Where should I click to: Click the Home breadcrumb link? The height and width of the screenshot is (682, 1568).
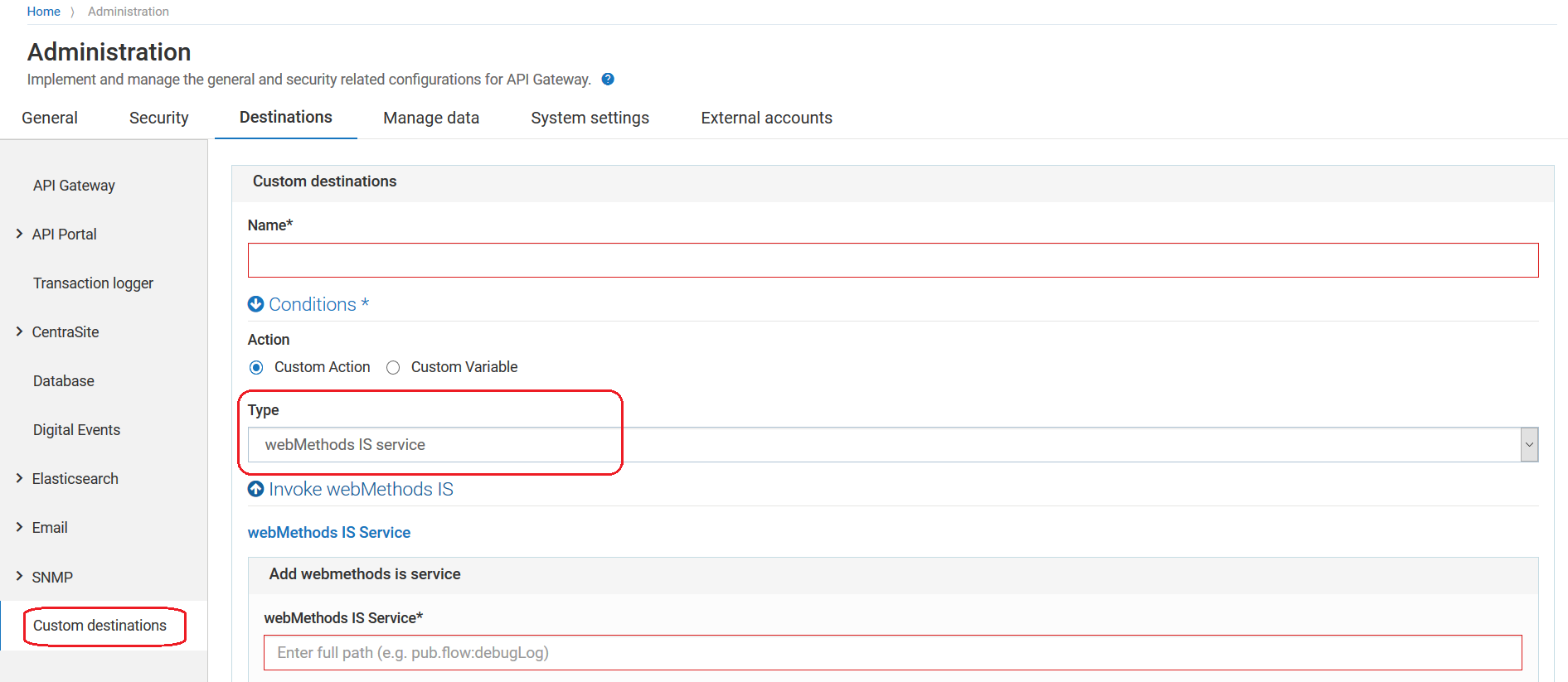coord(43,12)
